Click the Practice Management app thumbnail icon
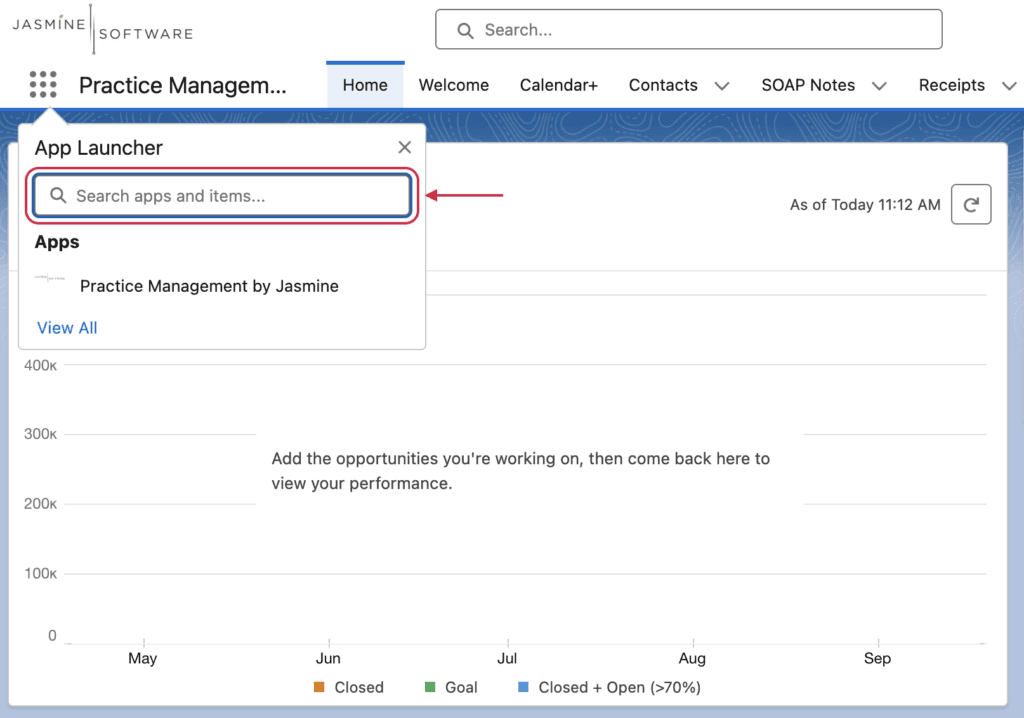This screenshot has height=718, width=1024. coord(50,278)
